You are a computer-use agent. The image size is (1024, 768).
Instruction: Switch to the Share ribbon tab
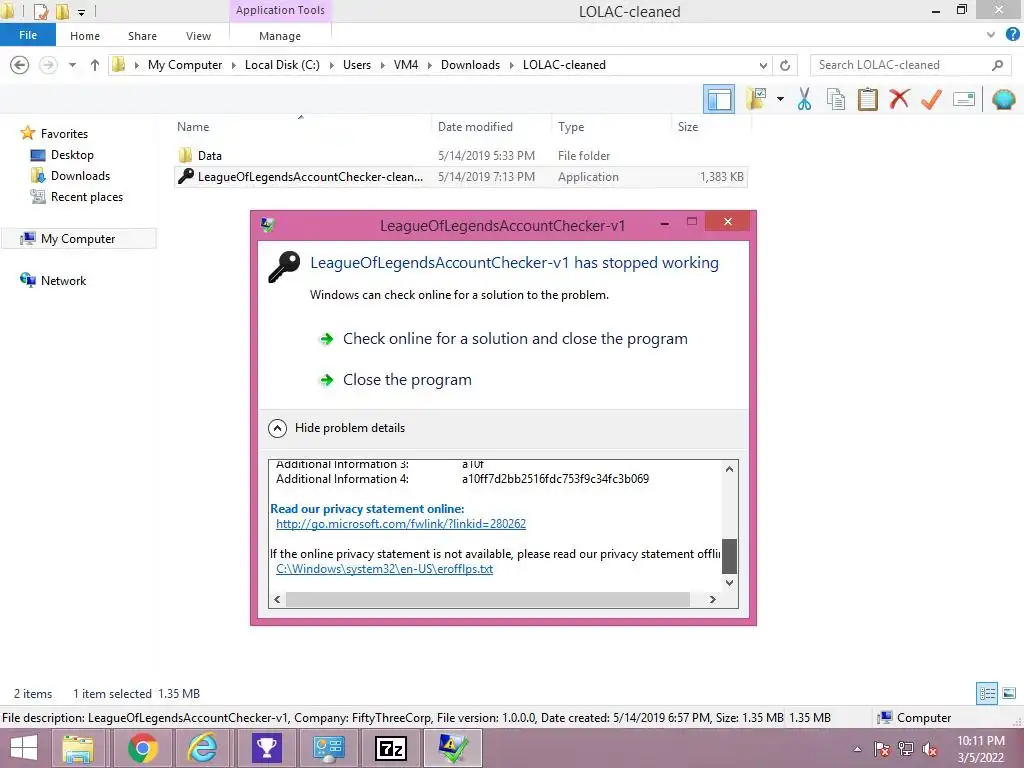tap(142, 36)
